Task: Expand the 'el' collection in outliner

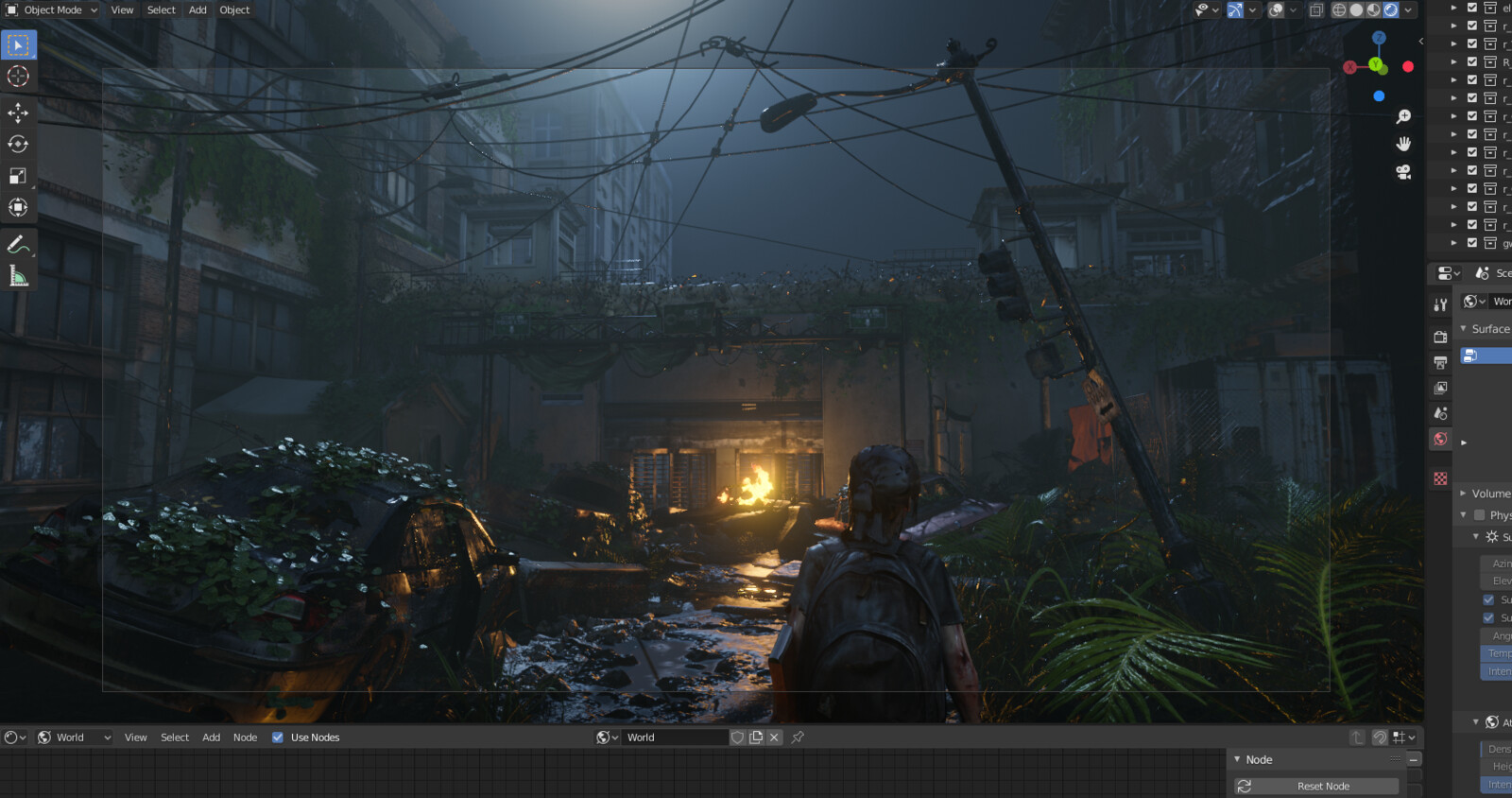Action: coord(1454,8)
